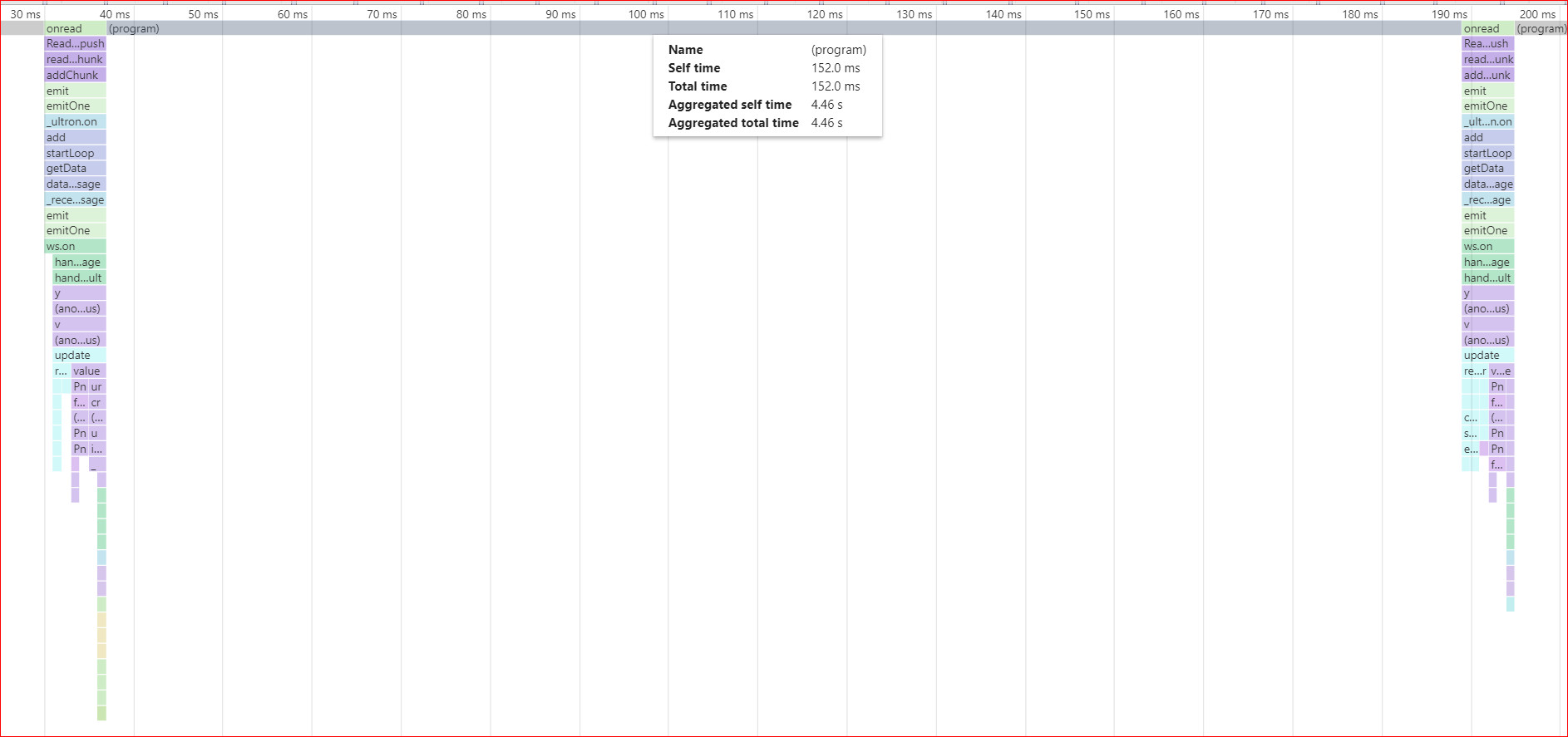Click the 70 ms ruler label

click(x=382, y=14)
